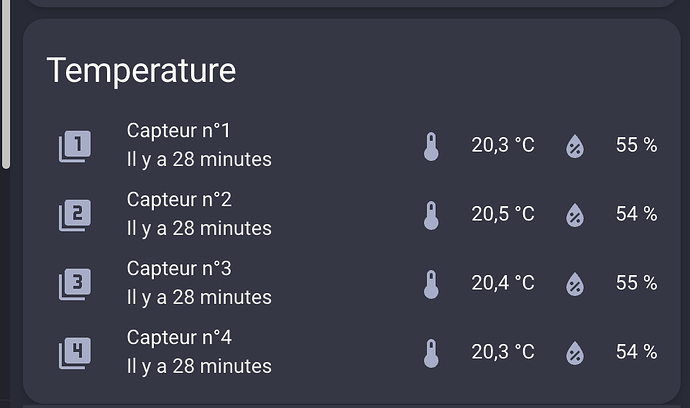Click the thermometer icon for Capteur n°4
This screenshot has width=690, height=408.
431,352
